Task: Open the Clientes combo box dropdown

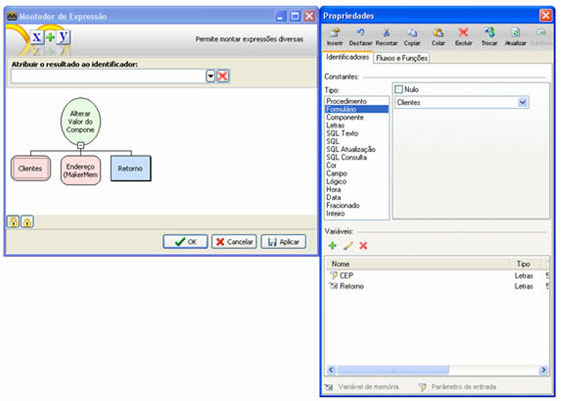Action: pos(522,103)
